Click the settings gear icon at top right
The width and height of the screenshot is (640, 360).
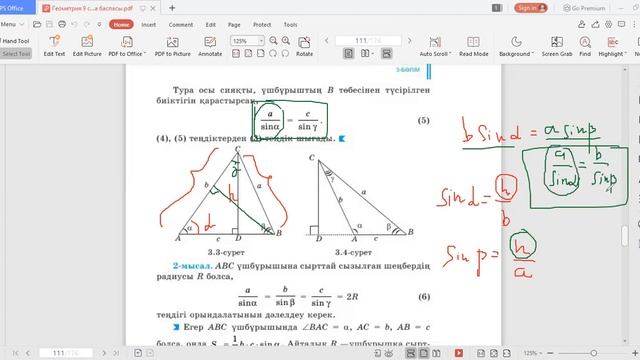point(608,24)
